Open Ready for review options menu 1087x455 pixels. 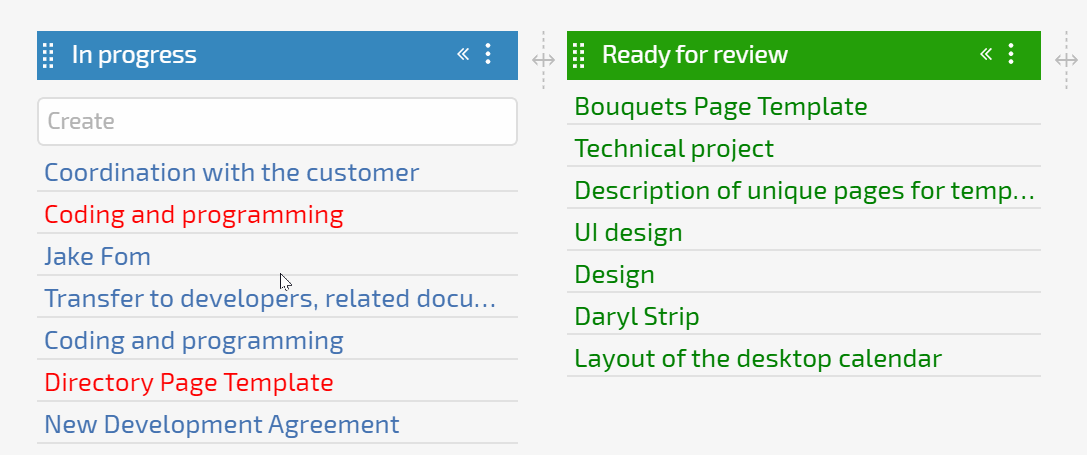click(x=1011, y=54)
